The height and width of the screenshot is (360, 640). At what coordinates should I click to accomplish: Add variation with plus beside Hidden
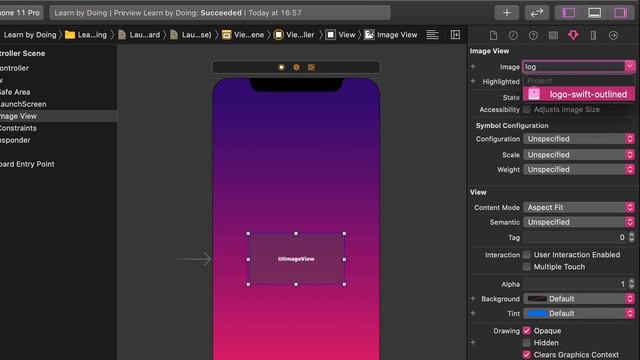point(473,342)
